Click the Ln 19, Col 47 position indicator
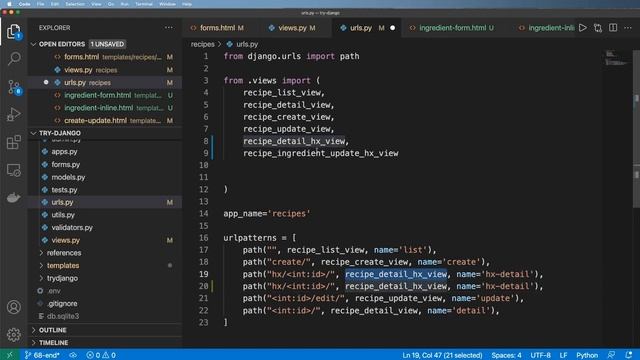This screenshot has height=360, width=640. 442,355
